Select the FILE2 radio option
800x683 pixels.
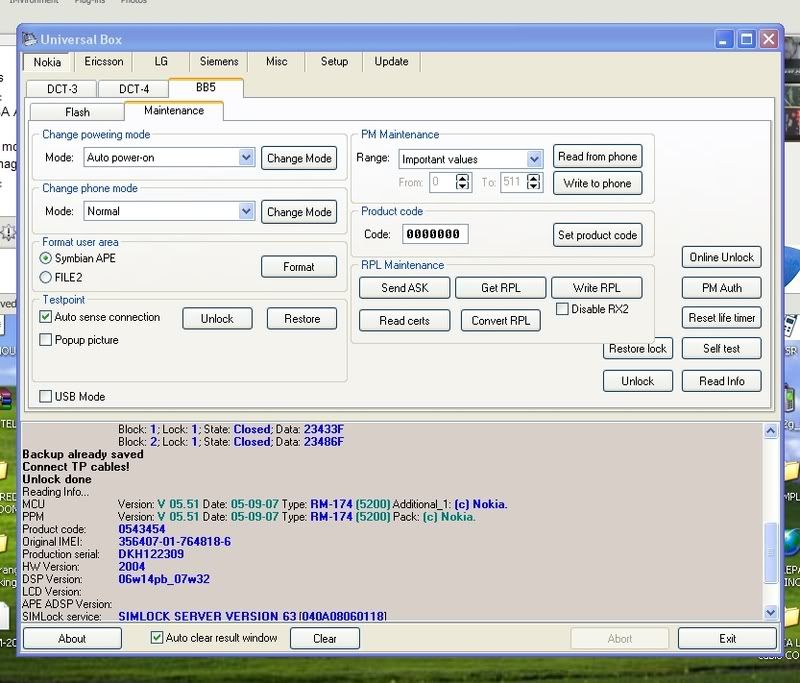45,277
